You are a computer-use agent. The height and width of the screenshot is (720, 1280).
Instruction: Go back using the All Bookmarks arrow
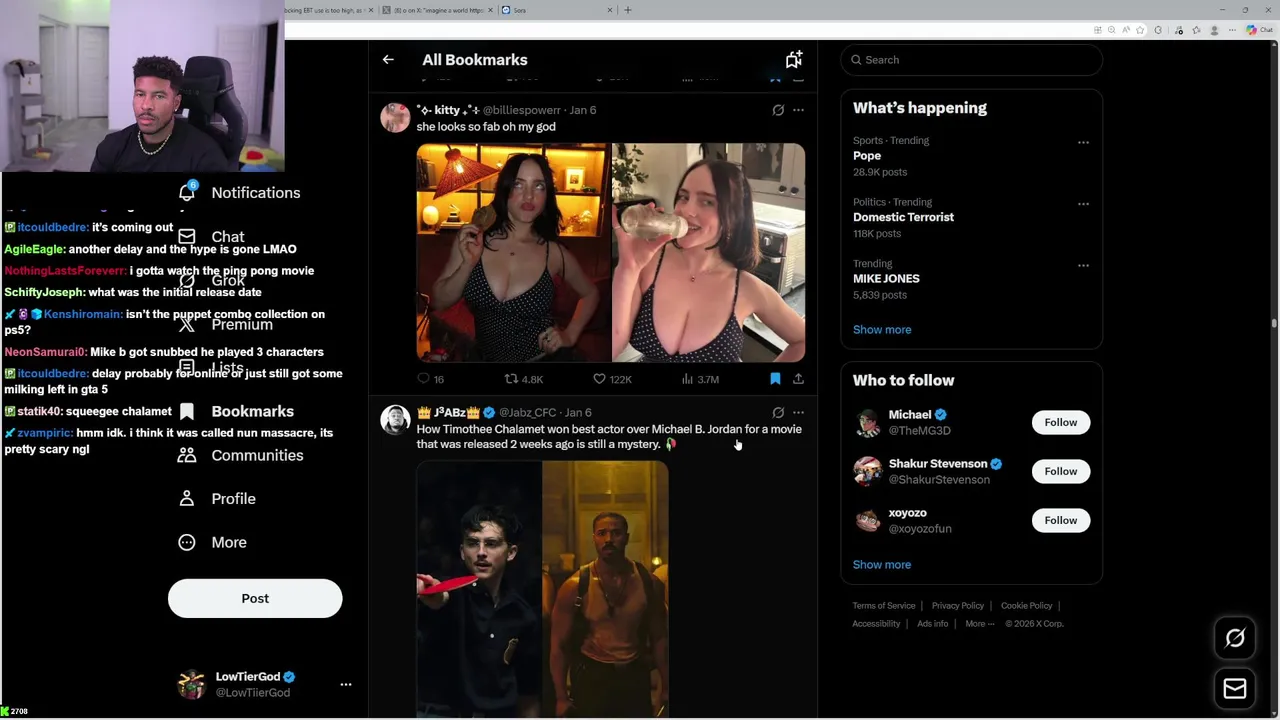pyautogui.click(x=388, y=60)
